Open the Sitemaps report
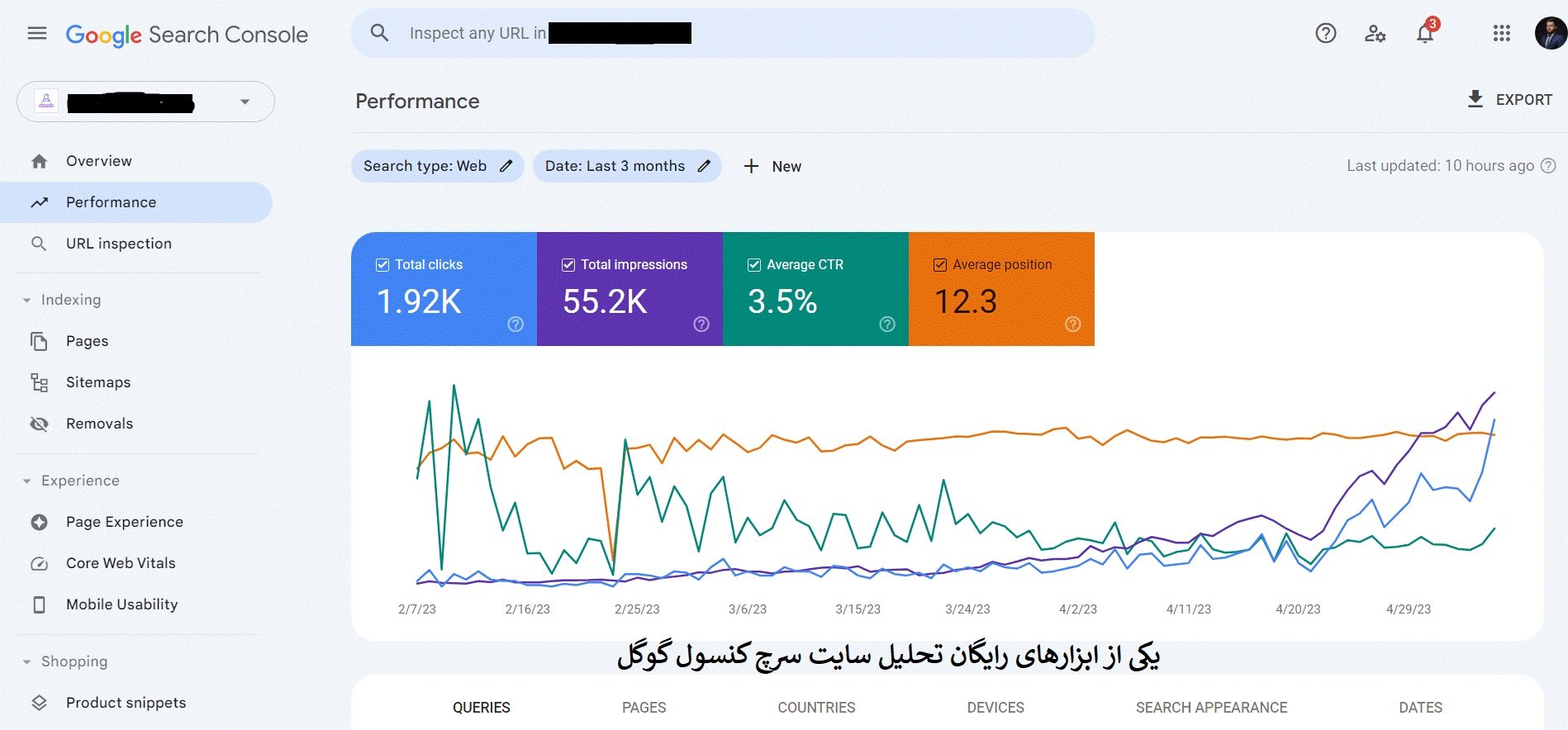Image resolution: width=1568 pixels, height=730 pixels. click(x=97, y=382)
